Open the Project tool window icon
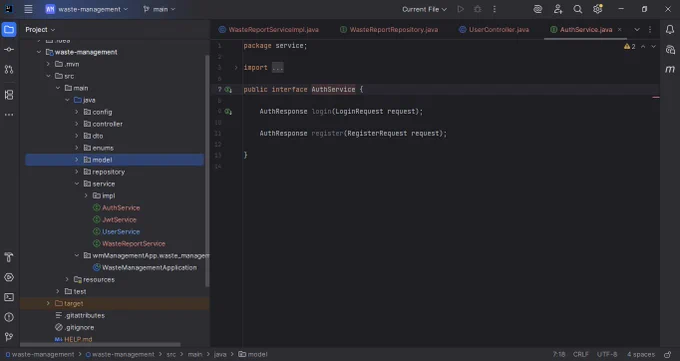680x361 pixels. [x=9, y=30]
